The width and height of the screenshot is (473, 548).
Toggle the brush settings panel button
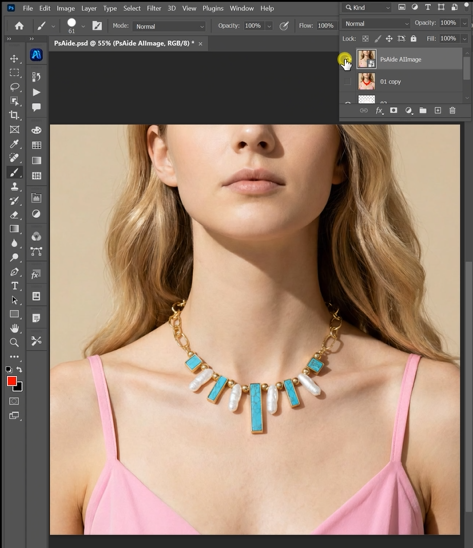point(97,26)
